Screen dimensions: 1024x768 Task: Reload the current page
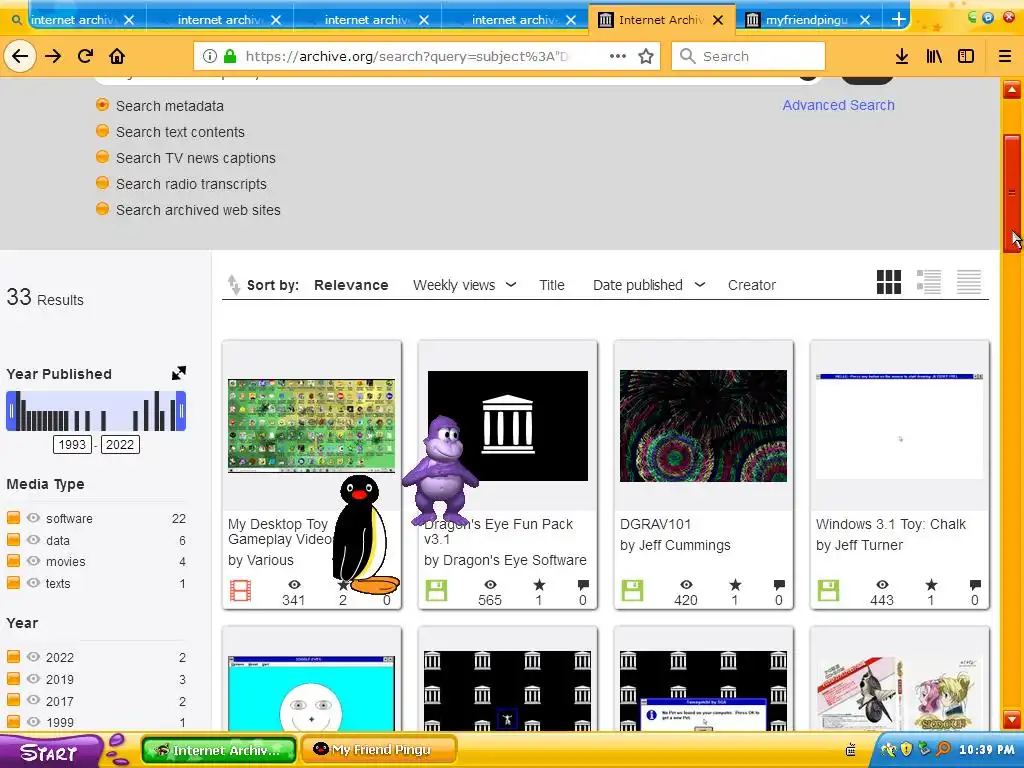[85, 56]
